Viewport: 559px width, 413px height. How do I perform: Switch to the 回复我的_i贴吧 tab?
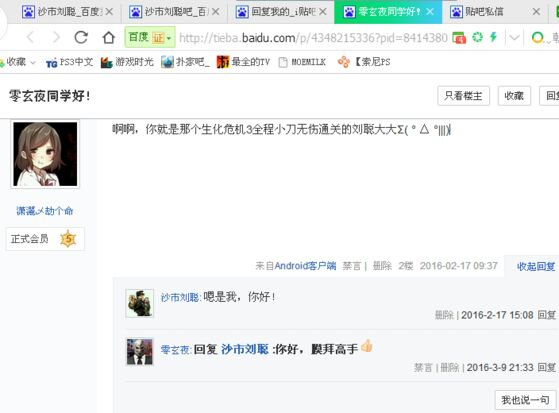tap(281, 12)
